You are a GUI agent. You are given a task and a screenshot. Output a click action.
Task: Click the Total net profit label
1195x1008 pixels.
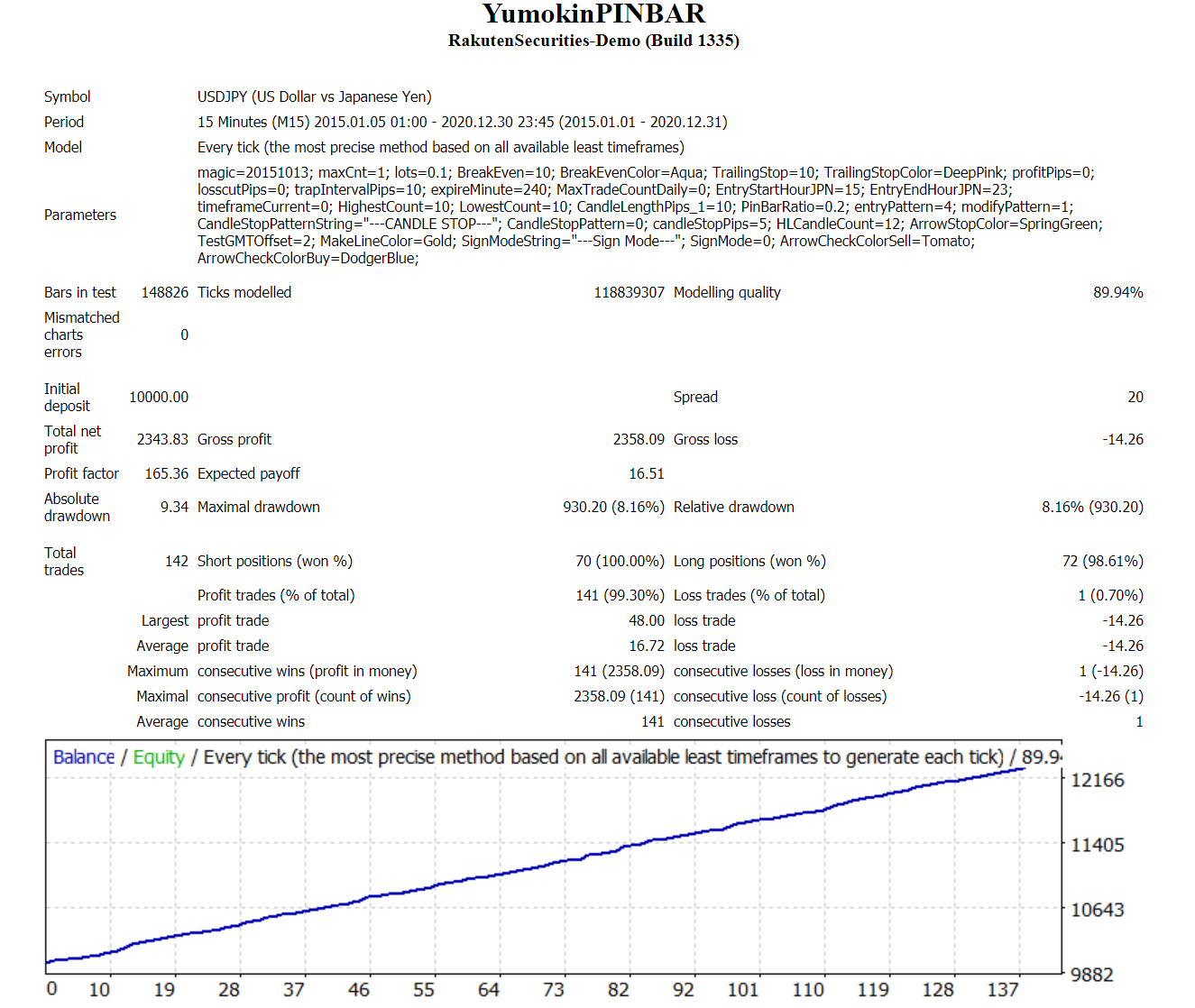pos(73,439)
